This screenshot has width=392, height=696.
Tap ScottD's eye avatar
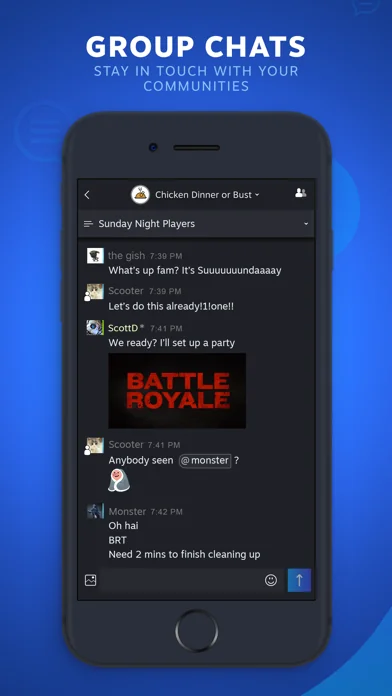click(x=95, y=328)
